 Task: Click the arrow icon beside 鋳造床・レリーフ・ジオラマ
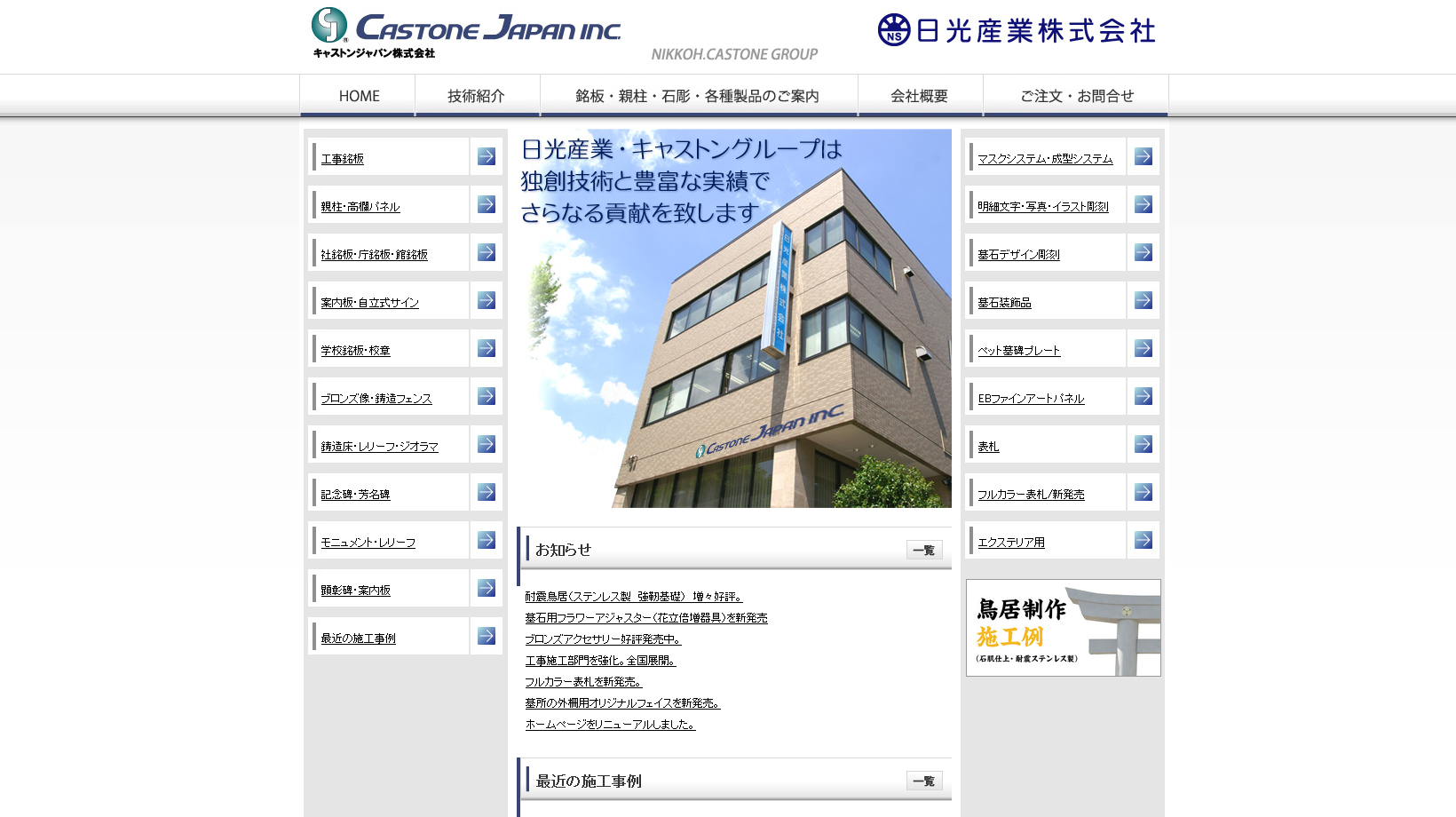click(x=487, y=444)
